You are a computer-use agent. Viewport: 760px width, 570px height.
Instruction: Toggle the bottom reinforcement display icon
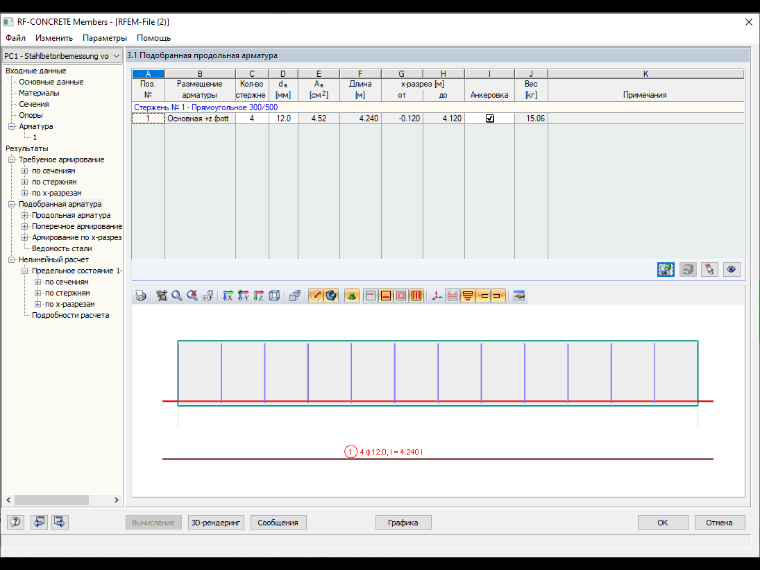pyautogui.click(x=386, y=296)
